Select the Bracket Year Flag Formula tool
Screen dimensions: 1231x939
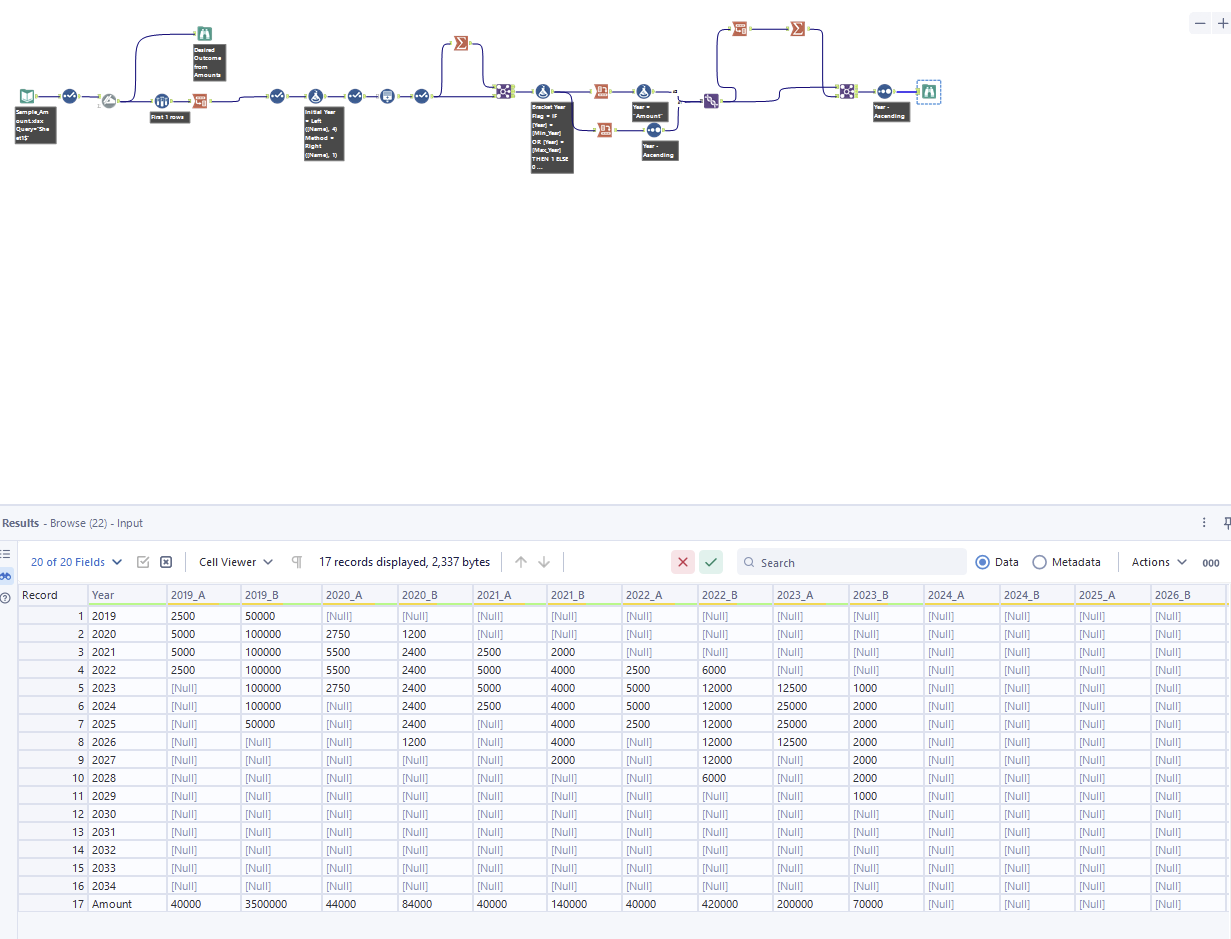(x=544, y=91)
